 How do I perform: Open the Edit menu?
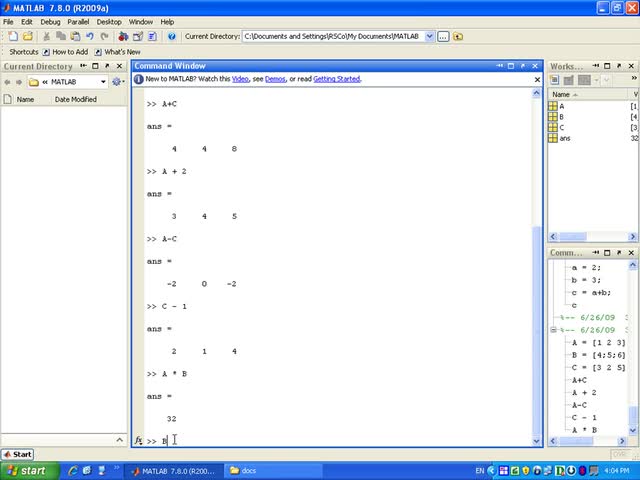(x=27, y=22)
